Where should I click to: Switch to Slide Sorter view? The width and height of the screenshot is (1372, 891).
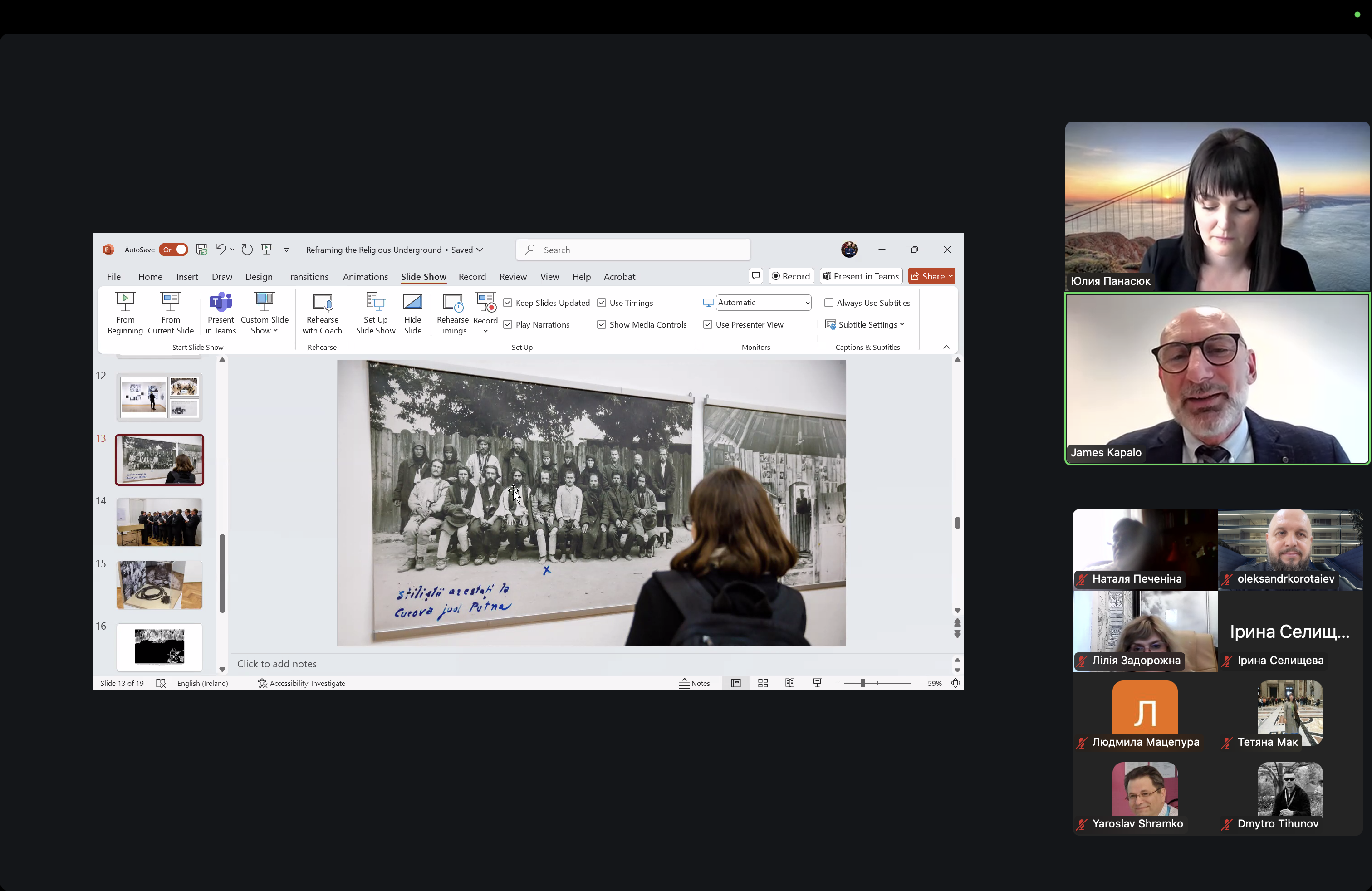pyautogui.click(x=763, y=683)
